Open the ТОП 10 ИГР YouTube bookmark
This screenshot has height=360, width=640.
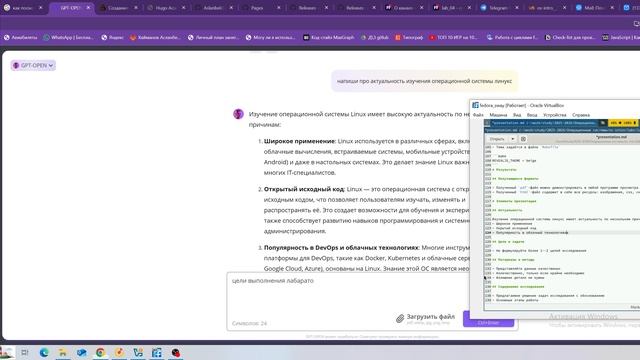coord(453,37)
